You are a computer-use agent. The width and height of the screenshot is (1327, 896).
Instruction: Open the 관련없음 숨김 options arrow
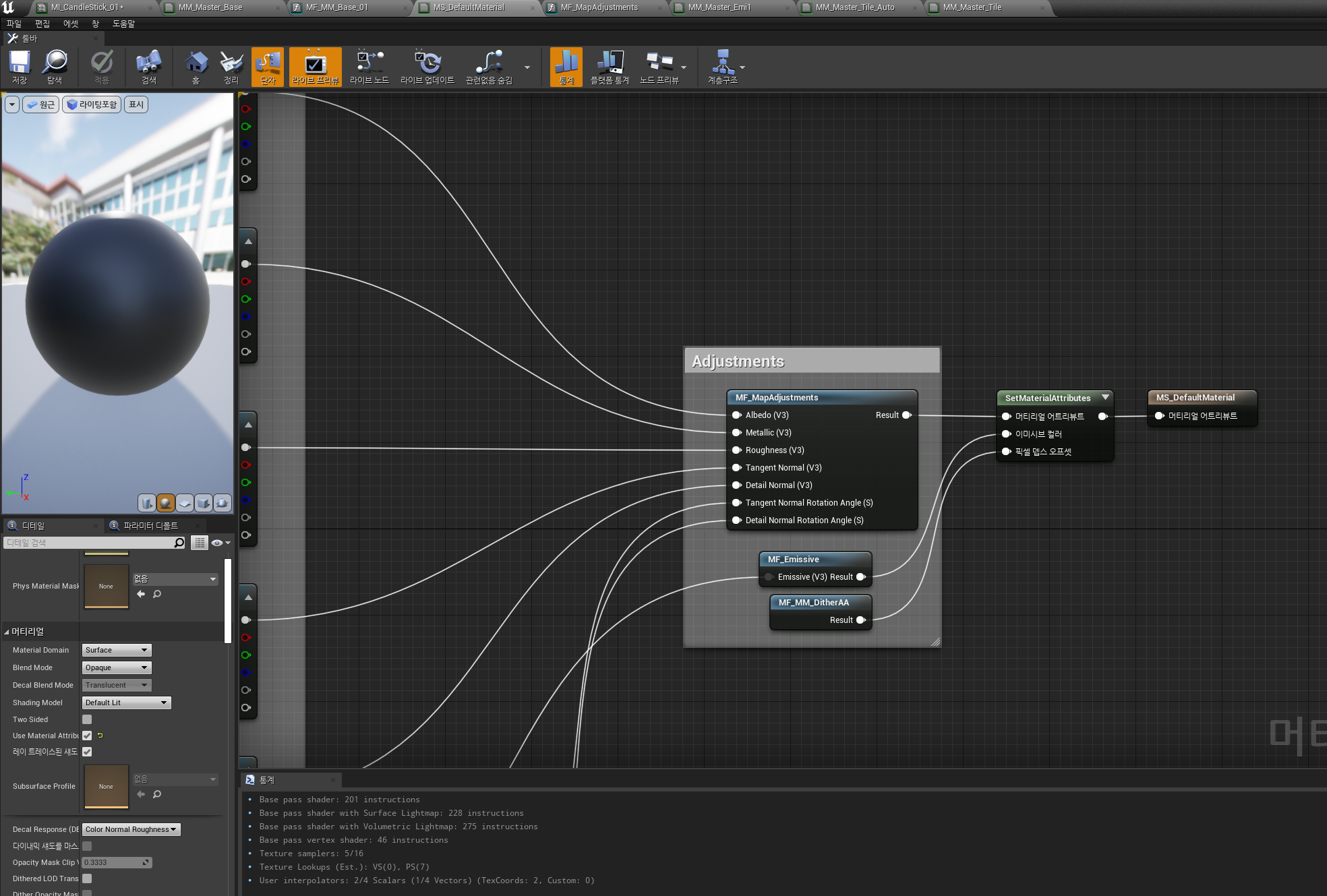click(x=527, y=67)
